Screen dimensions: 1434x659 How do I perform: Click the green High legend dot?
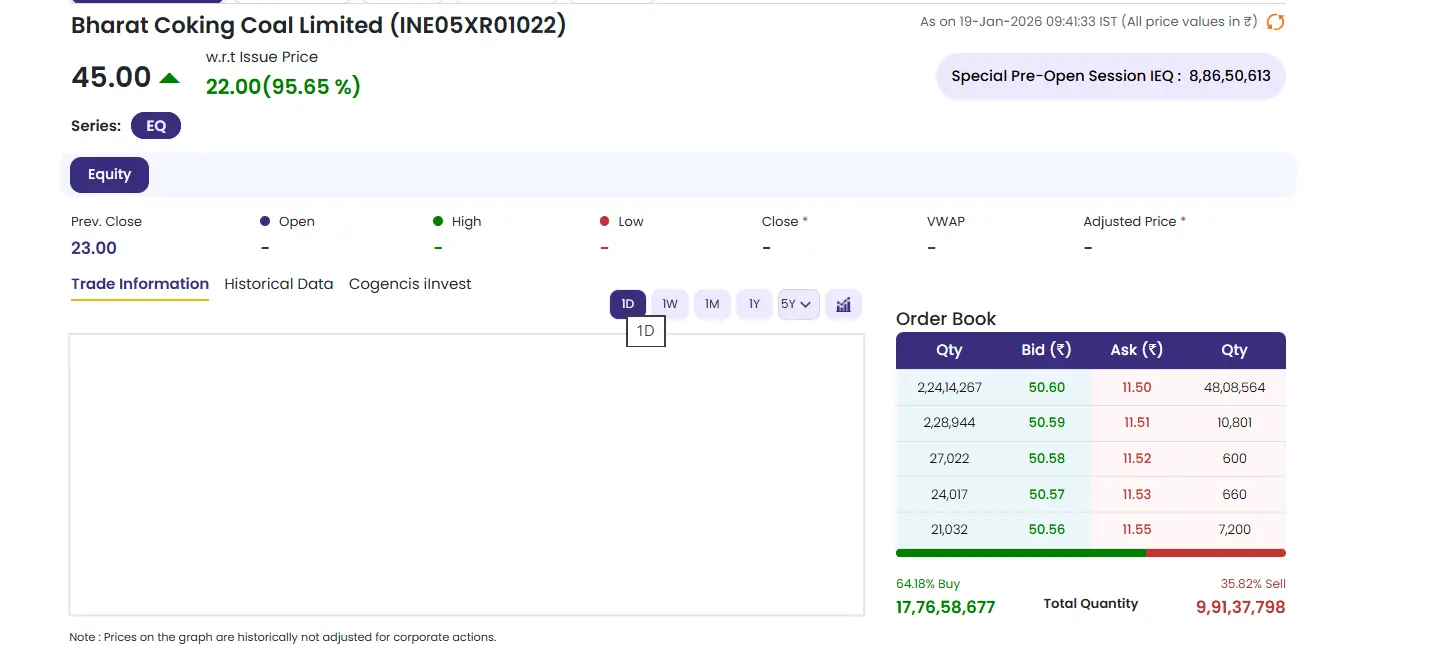tap(438, 221)
